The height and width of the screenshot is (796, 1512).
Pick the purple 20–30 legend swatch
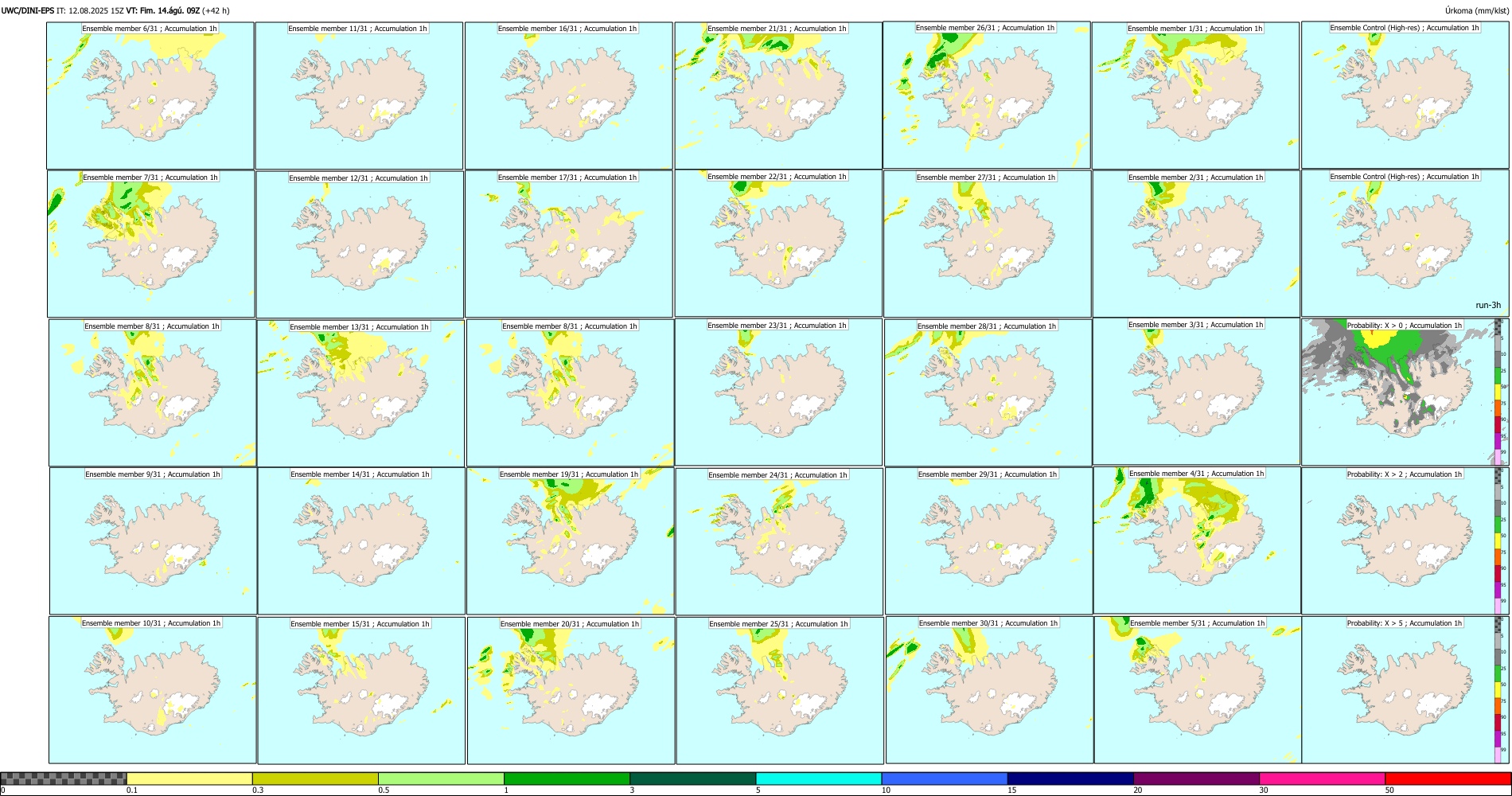pyautogui.click(x=1196, y=778)
